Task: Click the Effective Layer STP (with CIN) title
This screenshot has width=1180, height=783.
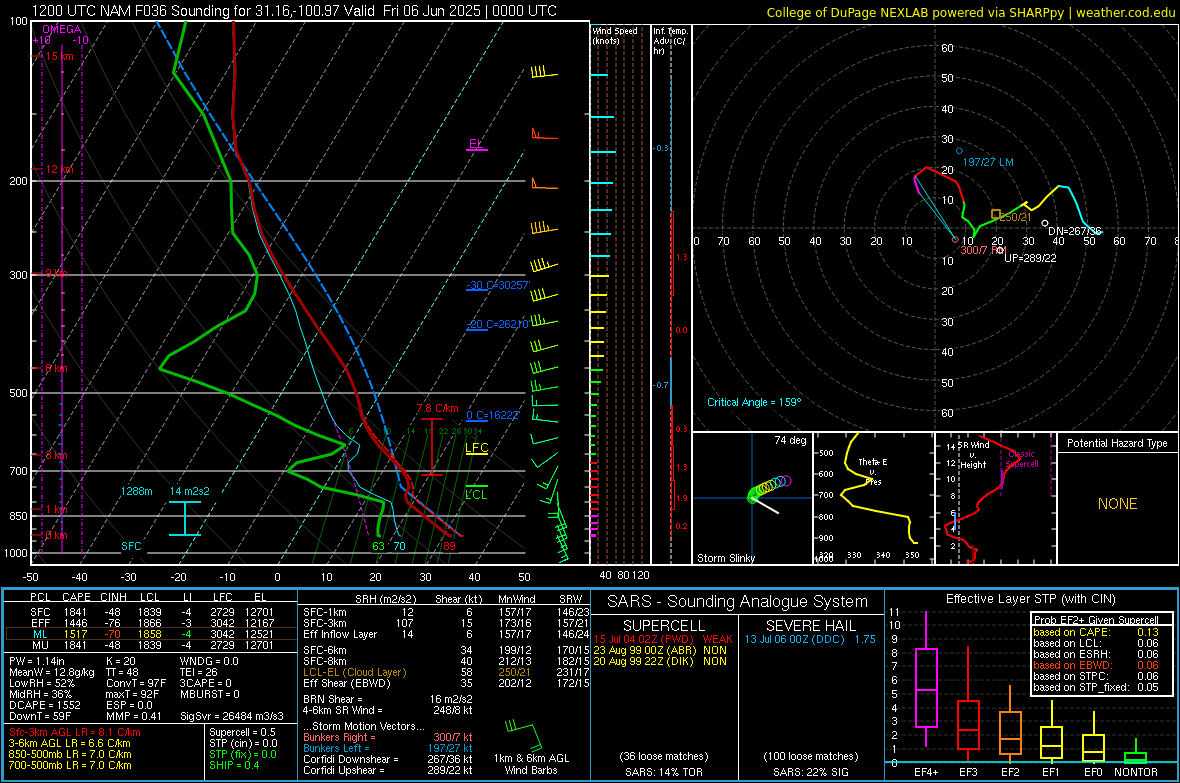Action: point(1030,599)
